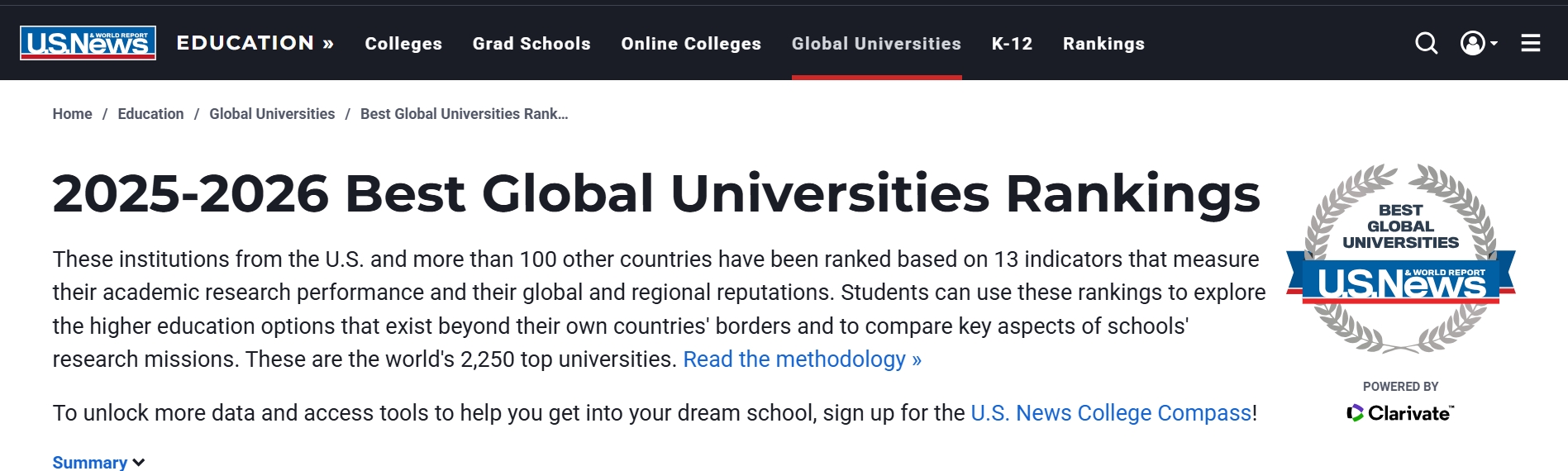The height and width of the screenshot is (471, 1568).
Task: Go to Online Colleges
Action: coord(691,44)
